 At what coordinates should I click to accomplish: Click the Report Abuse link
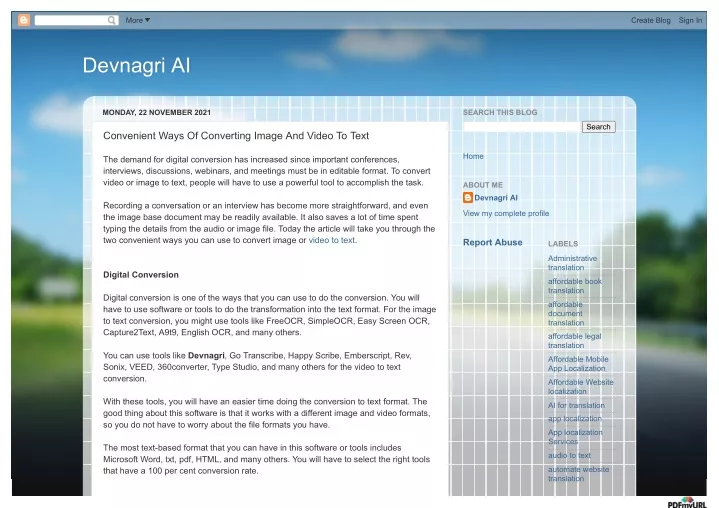[492, 242]
